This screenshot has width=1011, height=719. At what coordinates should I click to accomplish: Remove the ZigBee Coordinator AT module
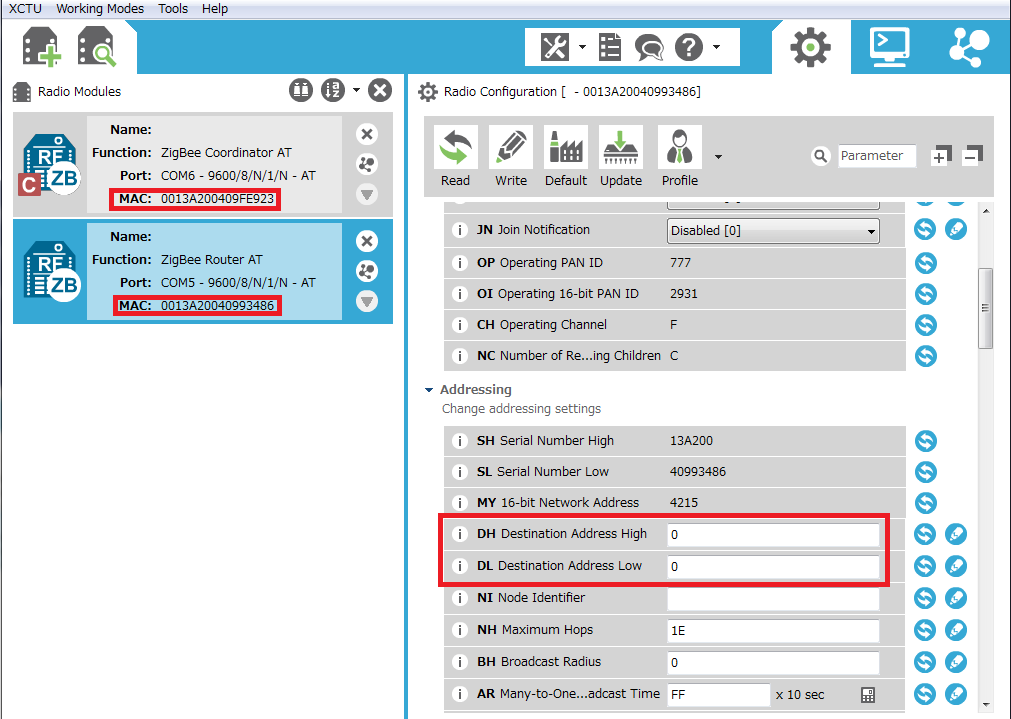(x=367, y=134)
